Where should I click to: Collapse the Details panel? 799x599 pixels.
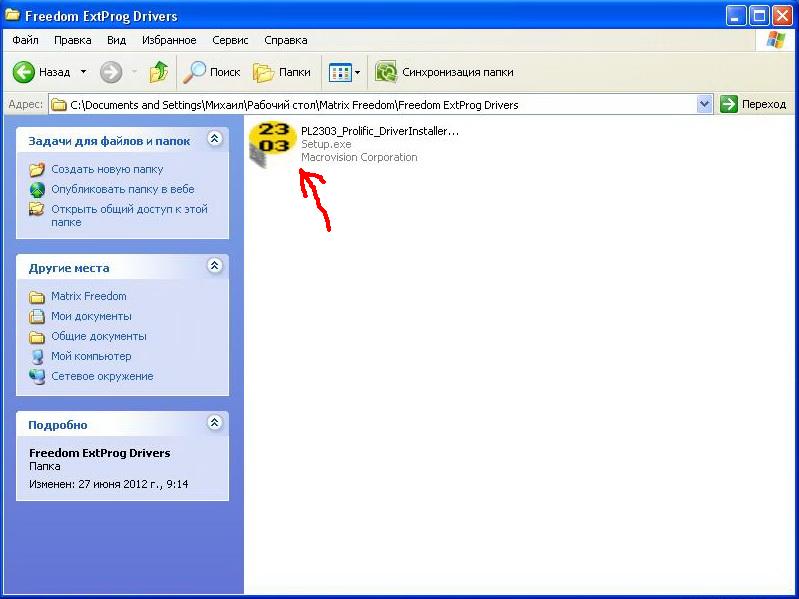[214, 423]
